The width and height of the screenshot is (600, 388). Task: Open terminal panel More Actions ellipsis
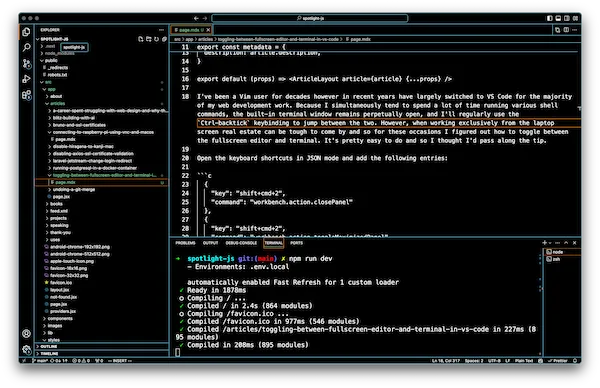558,243
